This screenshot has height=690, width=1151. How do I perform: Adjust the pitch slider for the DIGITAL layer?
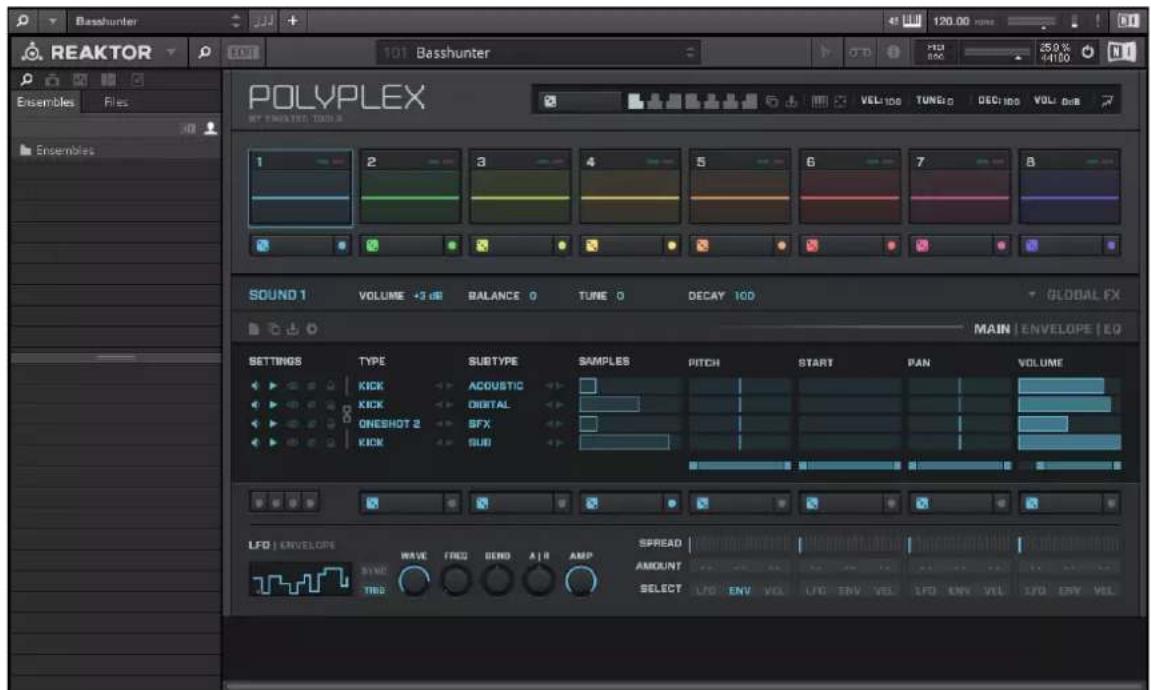tap(740, 404)
